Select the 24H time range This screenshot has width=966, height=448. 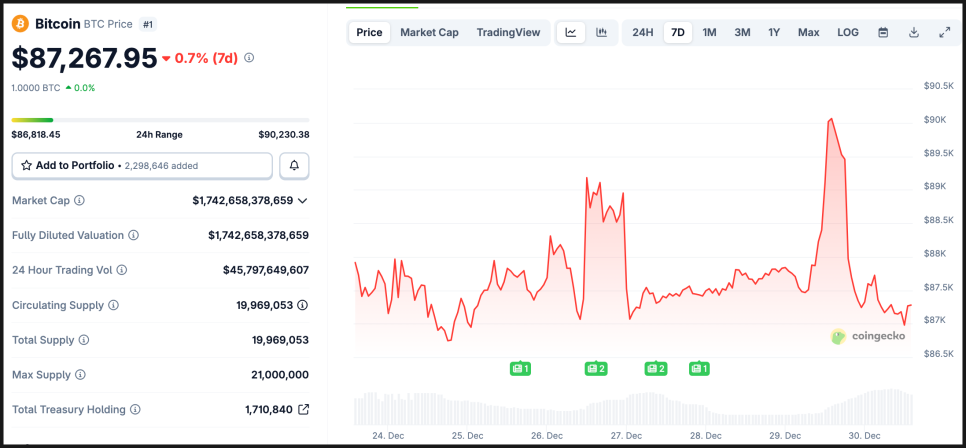643,32
